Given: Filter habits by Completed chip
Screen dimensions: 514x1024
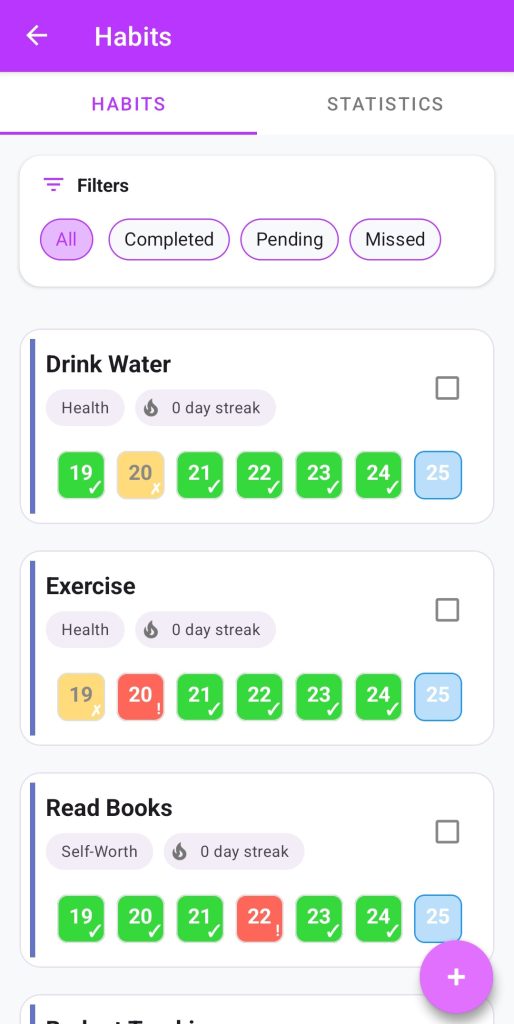Looking at the screenshot, I should point(169,240).
